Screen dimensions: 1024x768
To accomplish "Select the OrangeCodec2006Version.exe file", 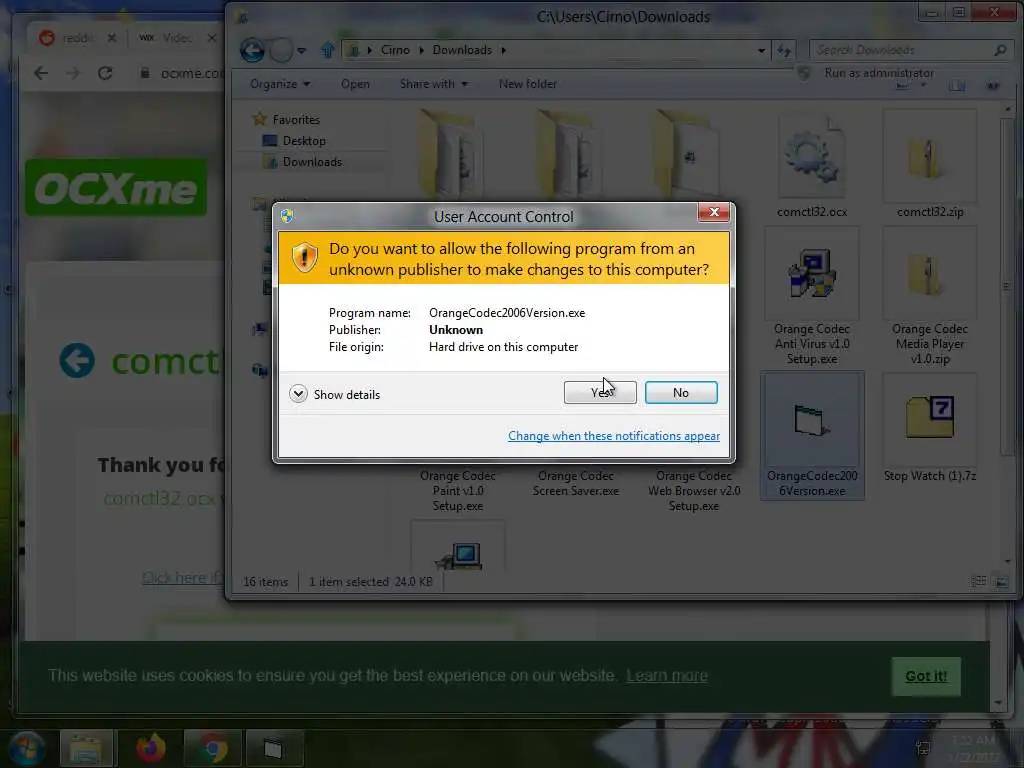I will tap(812, 435).
